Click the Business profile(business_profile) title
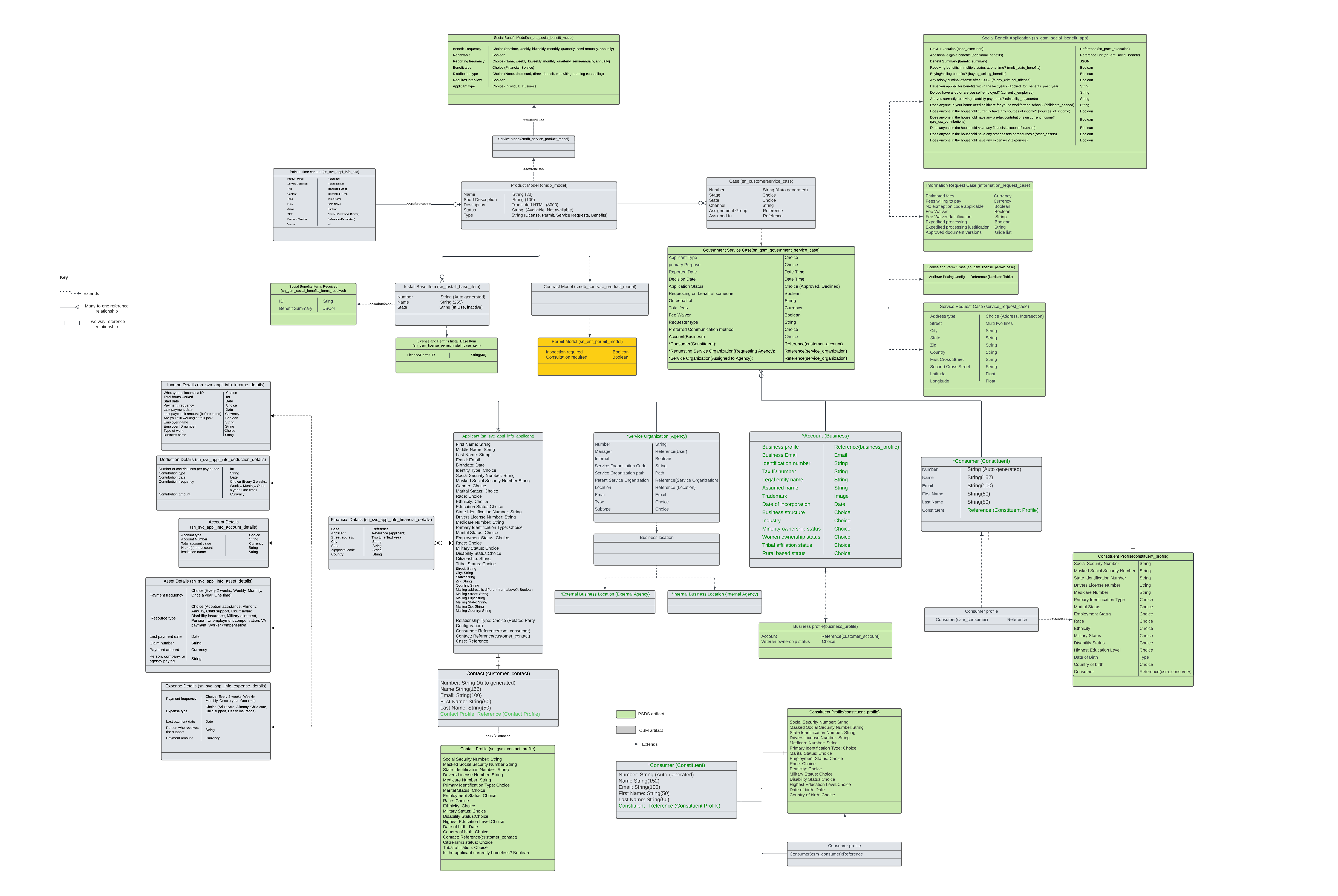Viewport: 1338px width, 896px height. (x=825, y=626)
